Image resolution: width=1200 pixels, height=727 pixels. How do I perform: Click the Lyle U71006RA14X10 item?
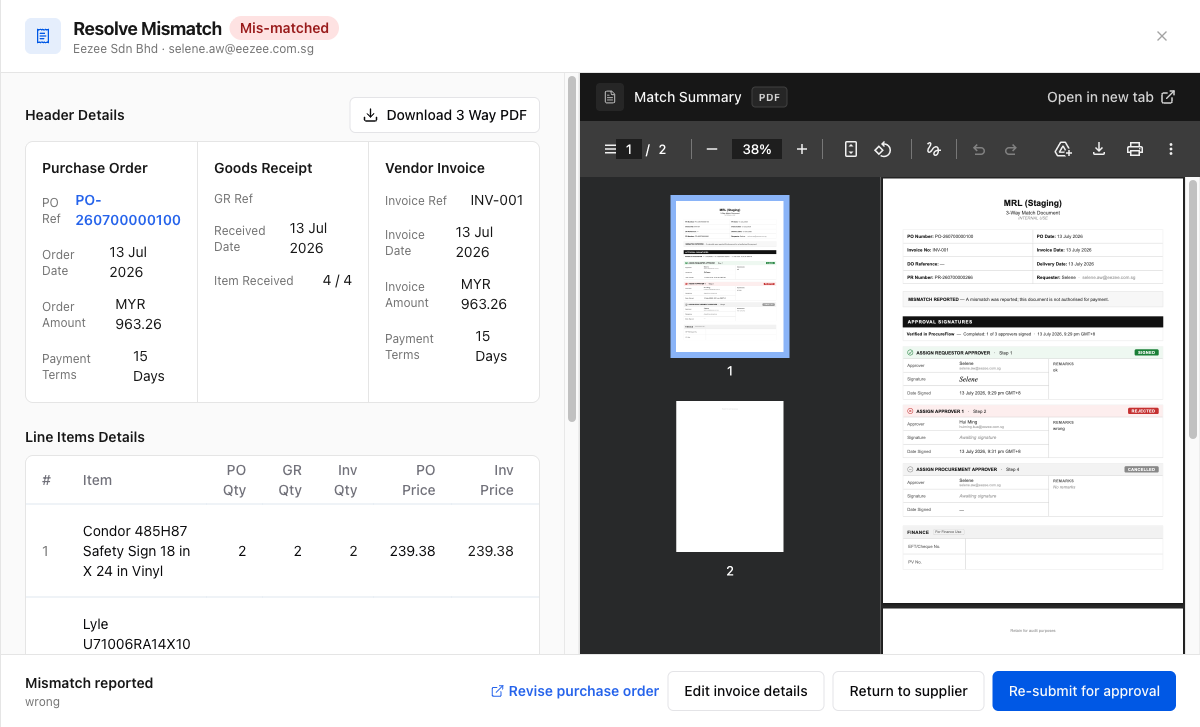click(137, 634)
